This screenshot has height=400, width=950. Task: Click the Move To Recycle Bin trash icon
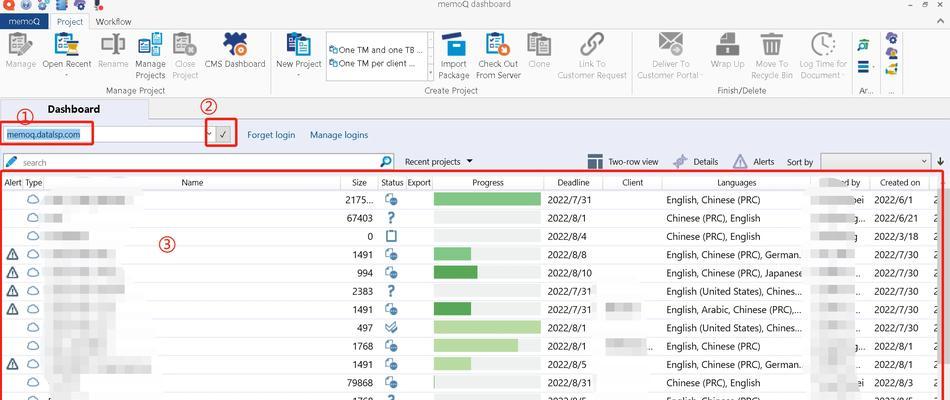point(772,44)
